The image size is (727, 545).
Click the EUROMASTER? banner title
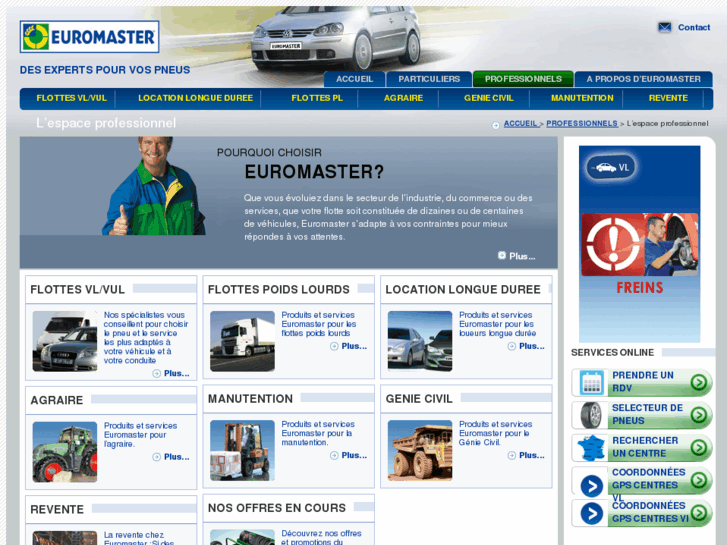point(314,172)
